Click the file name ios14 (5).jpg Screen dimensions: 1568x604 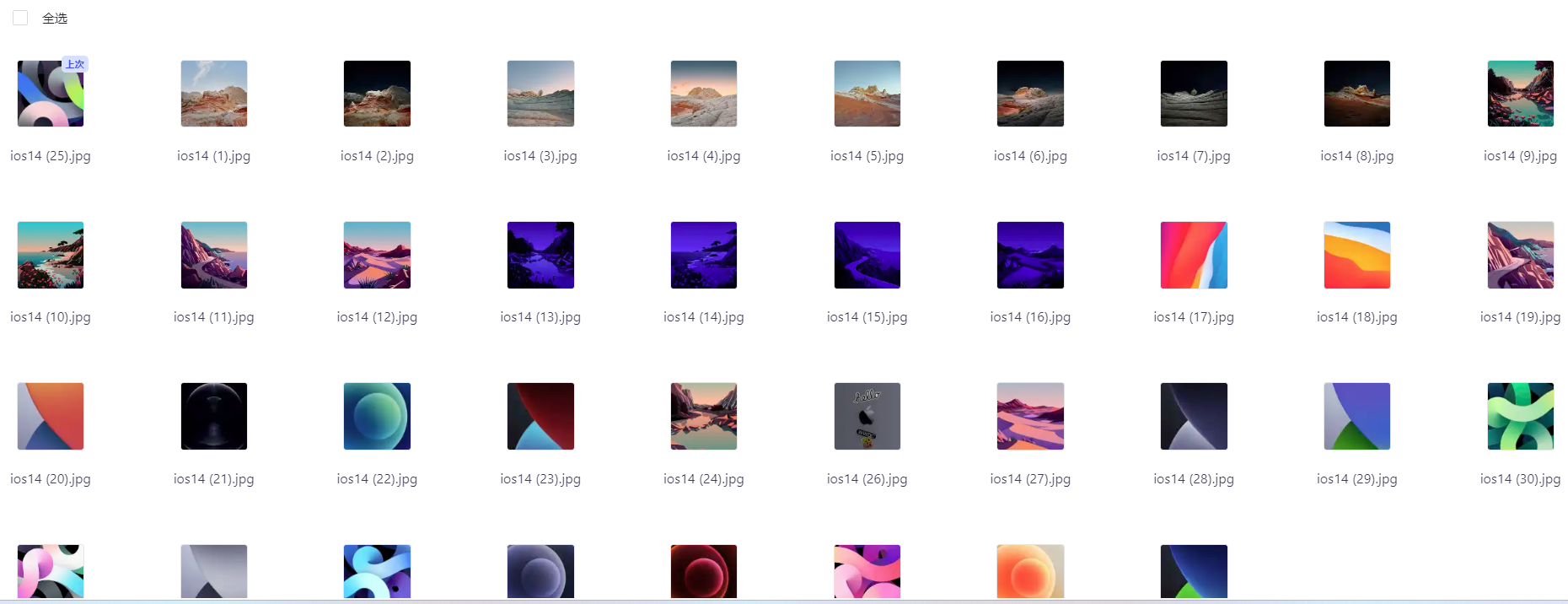(x=867, y=156)
